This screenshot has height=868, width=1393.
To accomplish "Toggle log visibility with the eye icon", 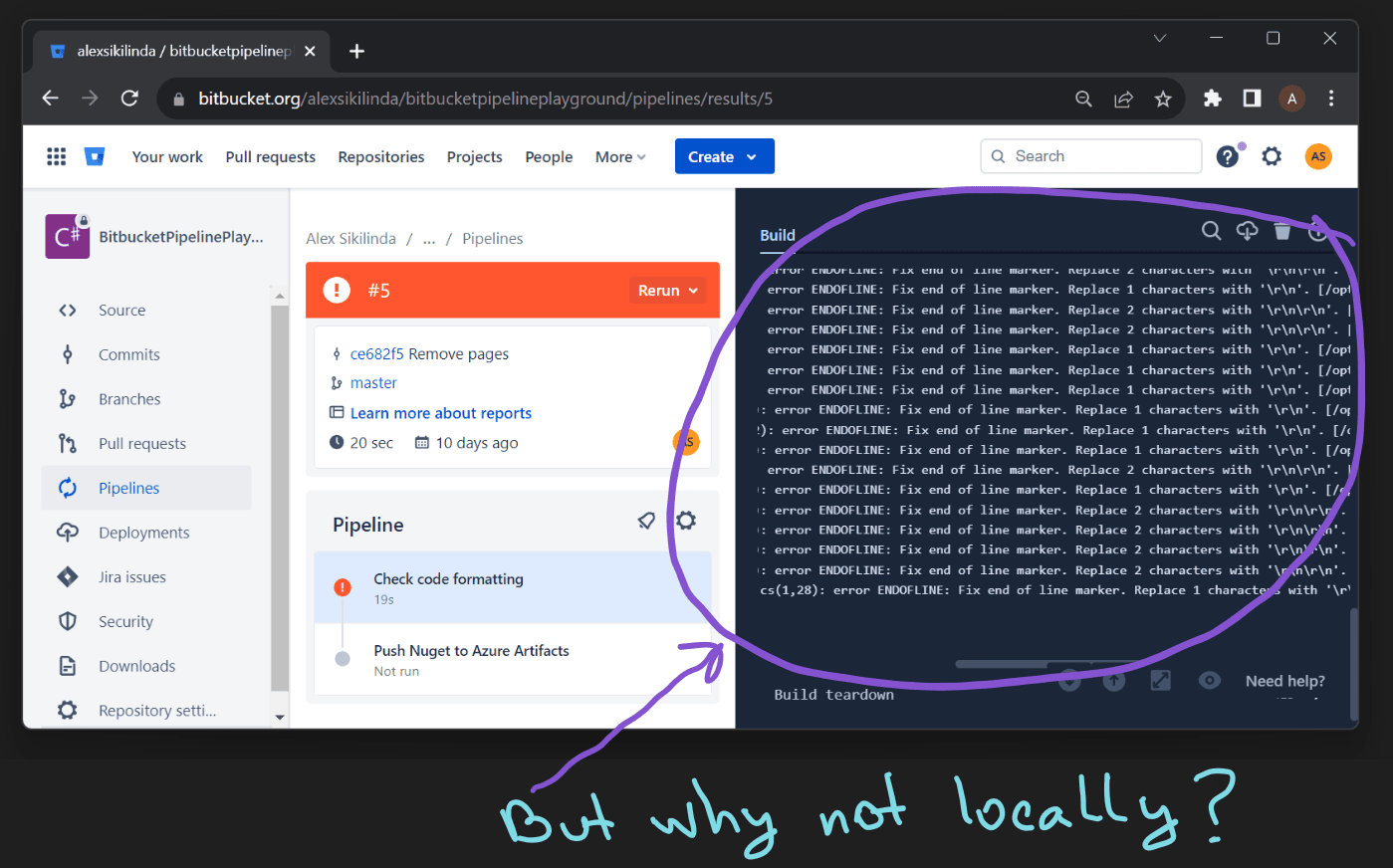I will pyautogui.click(x=1210, y=680).
